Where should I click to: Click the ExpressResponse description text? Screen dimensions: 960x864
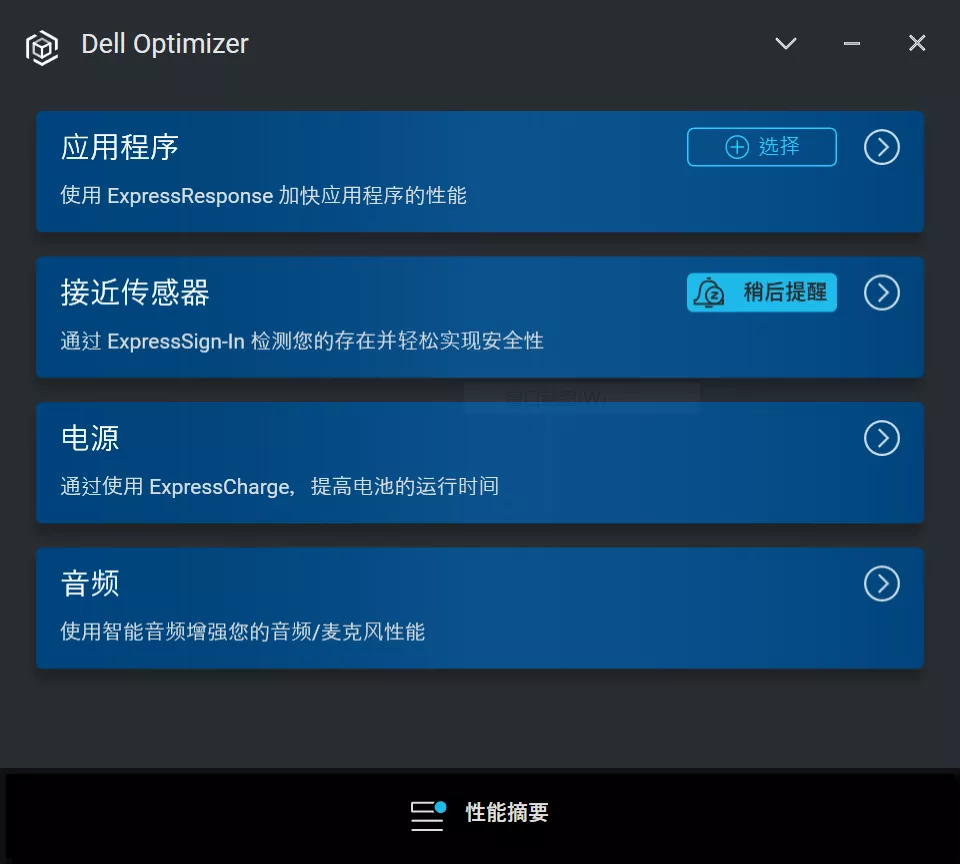264,196
